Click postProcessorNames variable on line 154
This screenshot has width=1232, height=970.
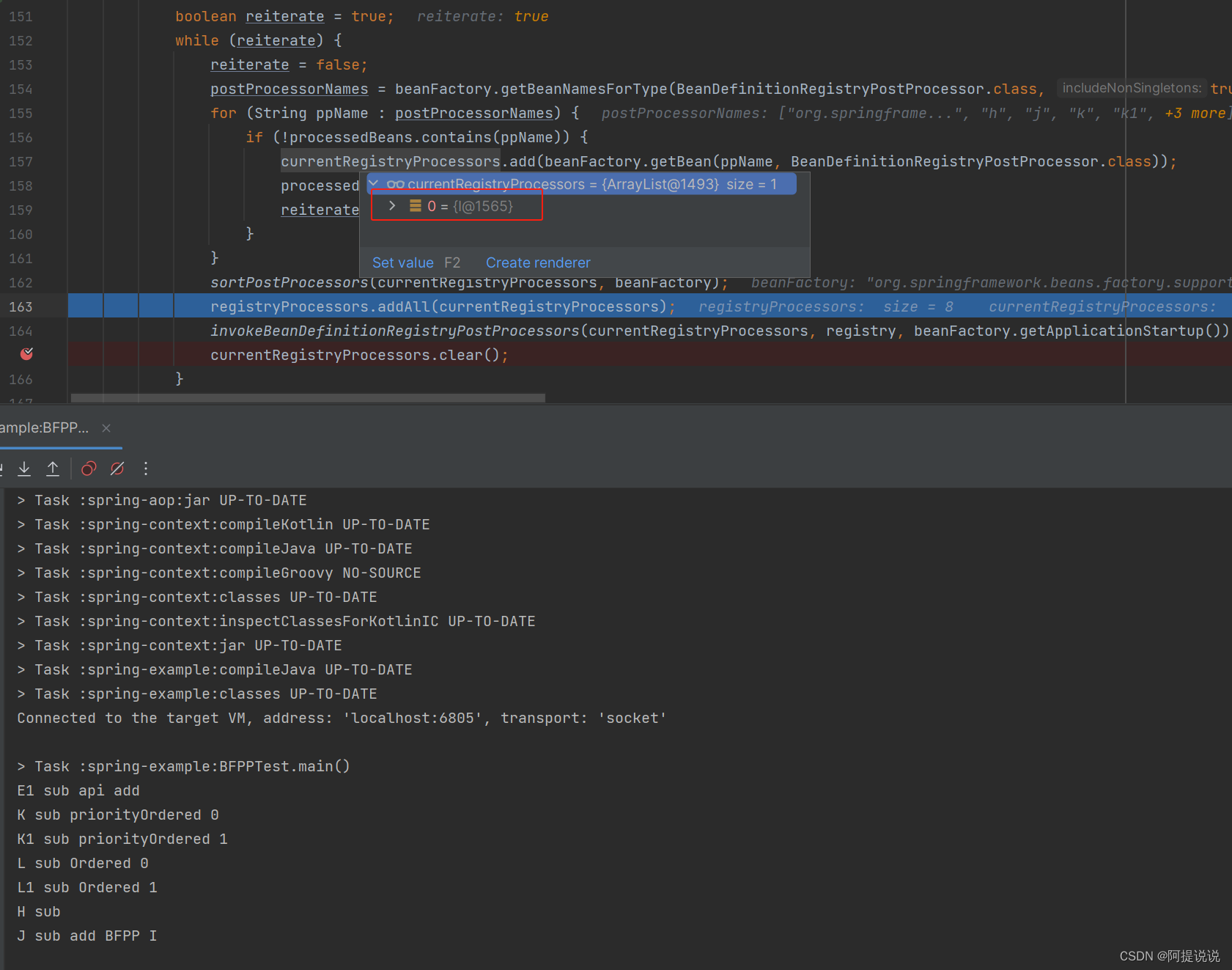(x=289, y=89)
